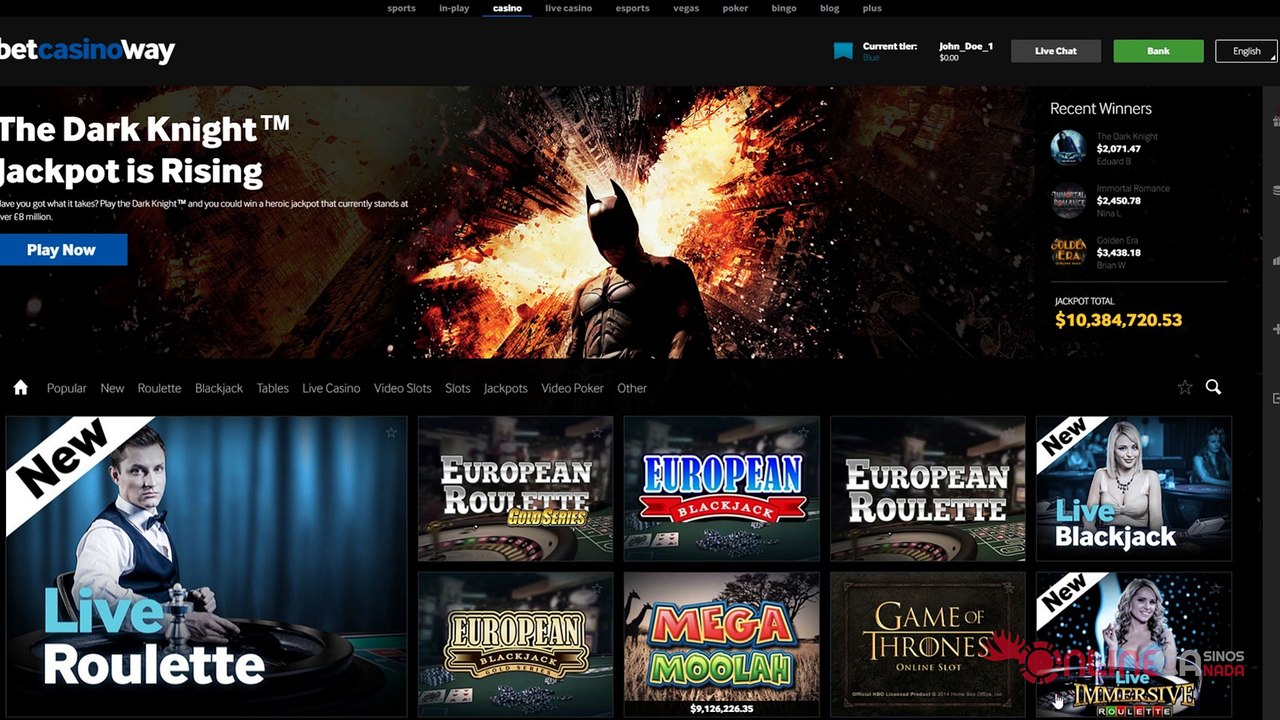Select the Blackjack category
This screenshot has width=1280, height=720.
pyautogui.click(x=219, y=388)
